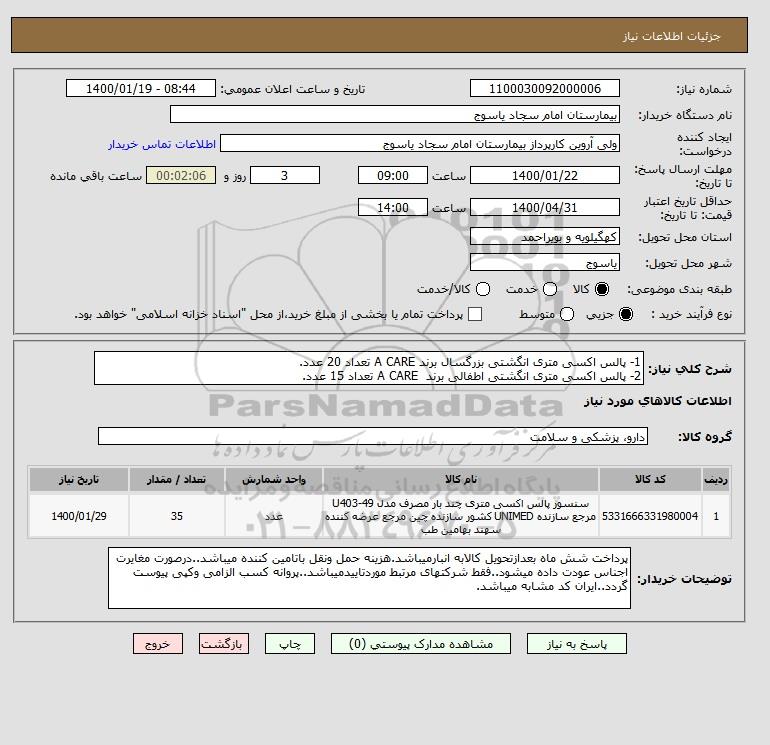Click the delivery province field کهگیلویه و بویراحمد
Screen dimensions: 770x745
tap(545, 237)
